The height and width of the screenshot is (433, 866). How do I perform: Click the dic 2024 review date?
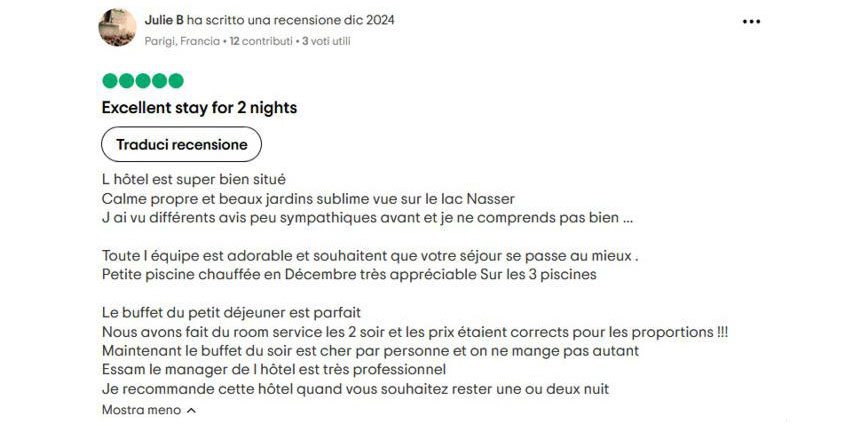368,20
